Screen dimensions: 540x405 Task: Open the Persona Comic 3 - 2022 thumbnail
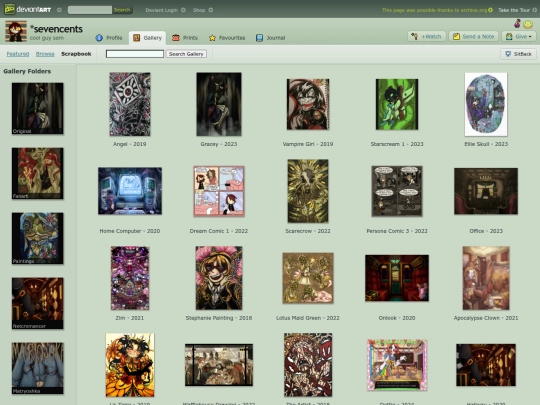pyautogui.click(x=397, y=191)
